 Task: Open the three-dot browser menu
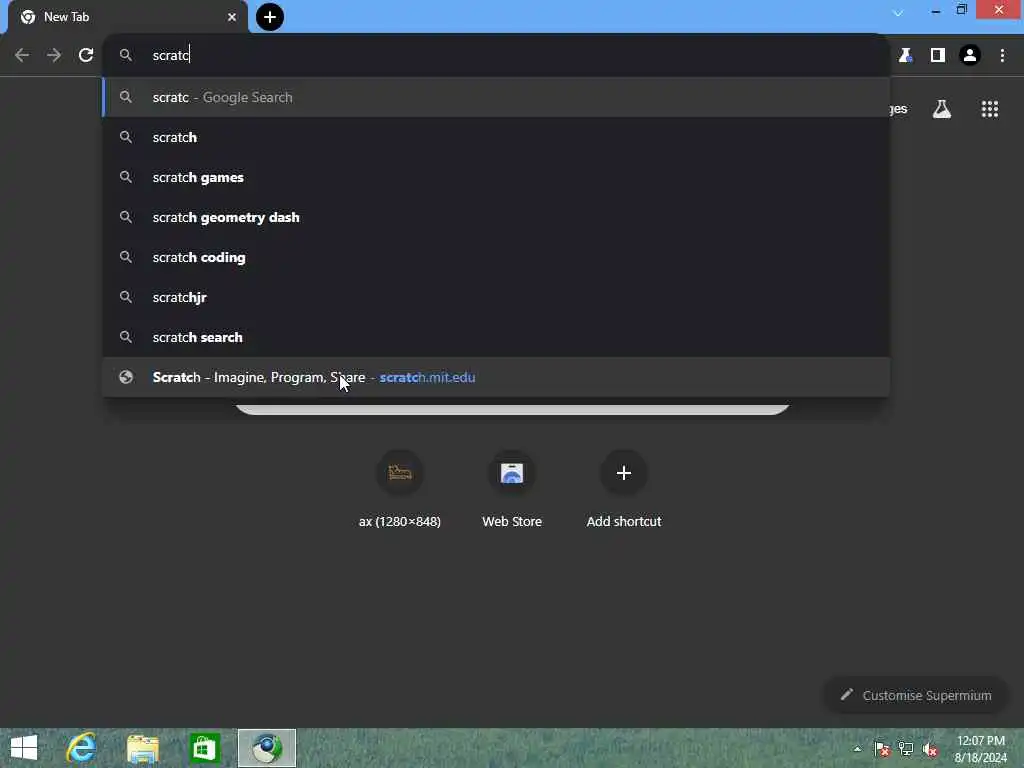[1002, 56]
